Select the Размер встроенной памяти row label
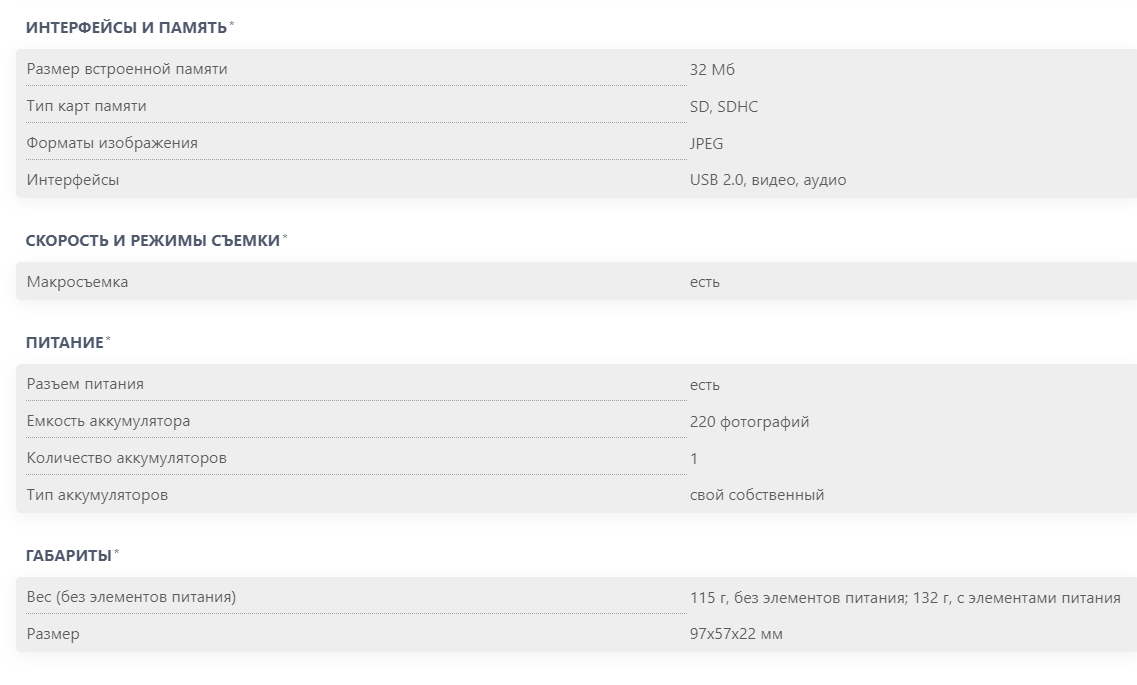The height and width of the screenshot is (685, 1137). point(127,69)
